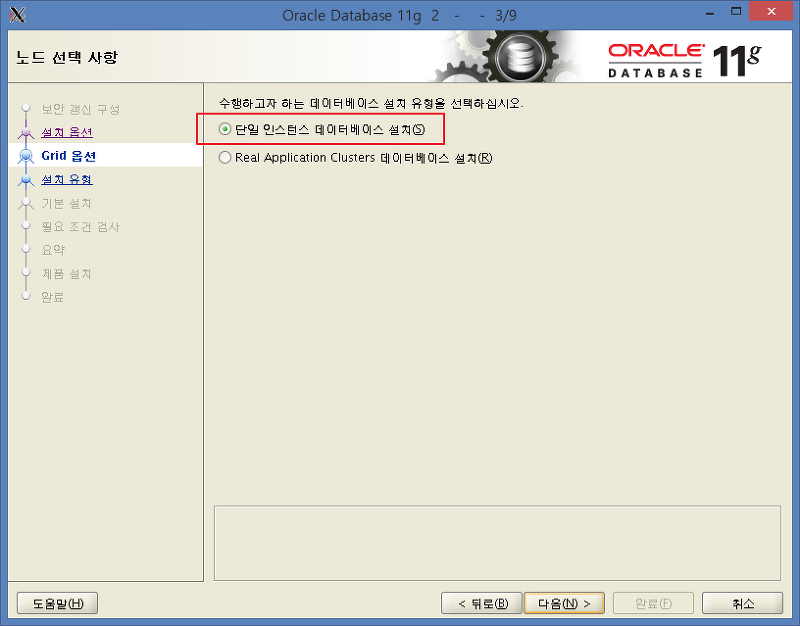The image size is (800, 626).
Task: Click the 설치 옵션 step node icon
Action: pos(26,133)
